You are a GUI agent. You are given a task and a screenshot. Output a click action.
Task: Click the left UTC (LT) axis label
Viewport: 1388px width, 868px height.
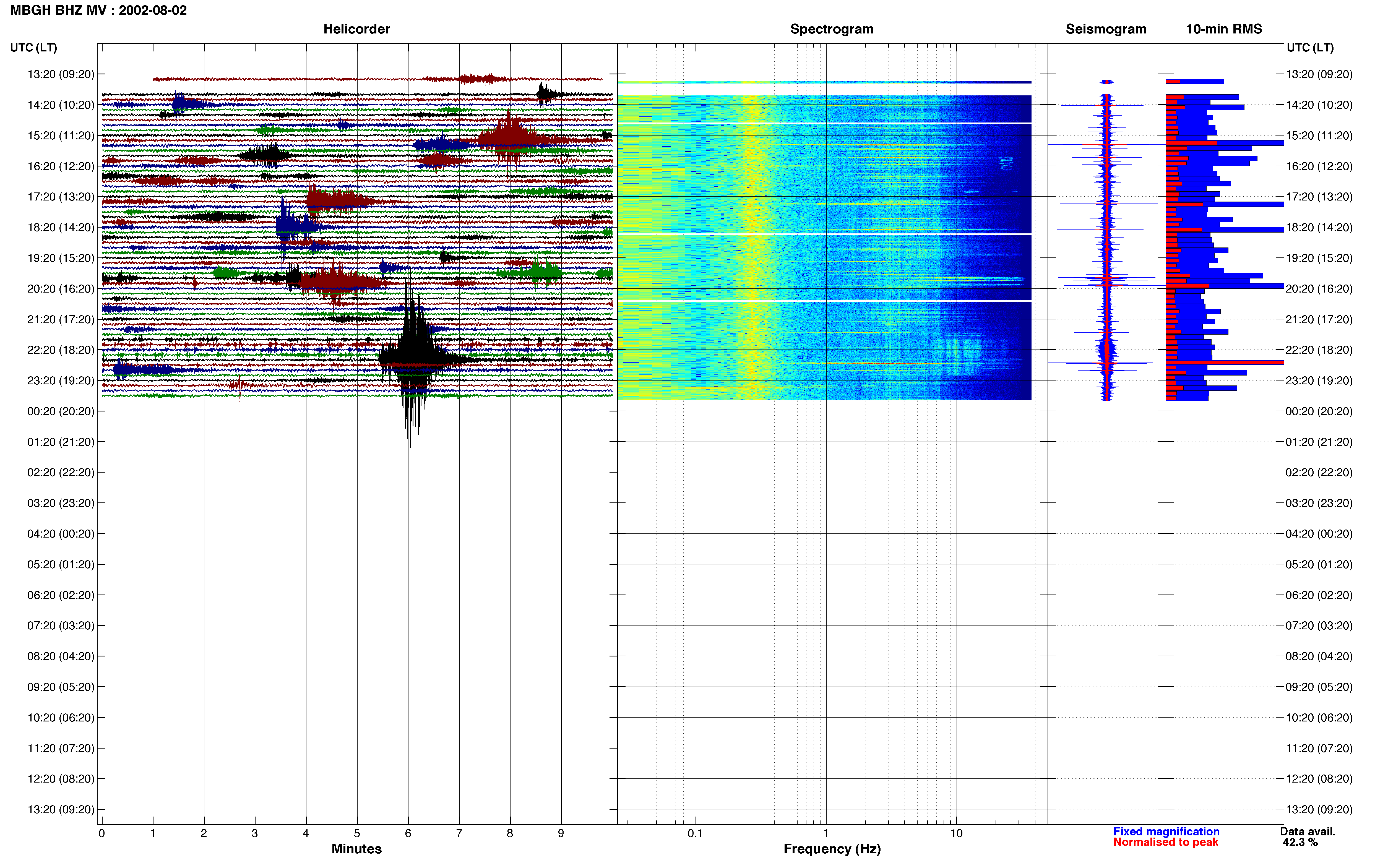(x=33, y=48)
